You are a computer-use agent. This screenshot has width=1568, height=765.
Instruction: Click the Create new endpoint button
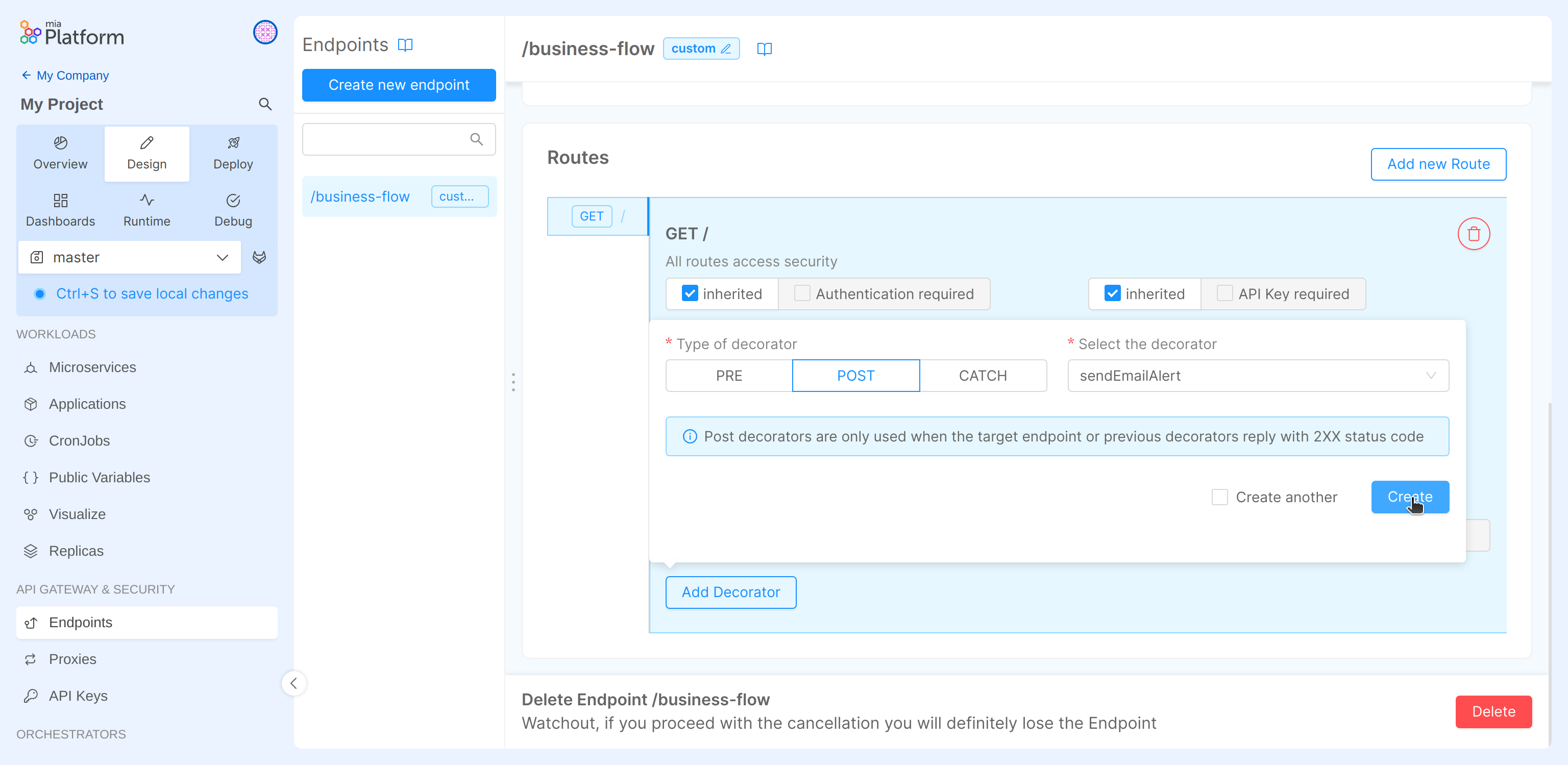coord(399,85)
